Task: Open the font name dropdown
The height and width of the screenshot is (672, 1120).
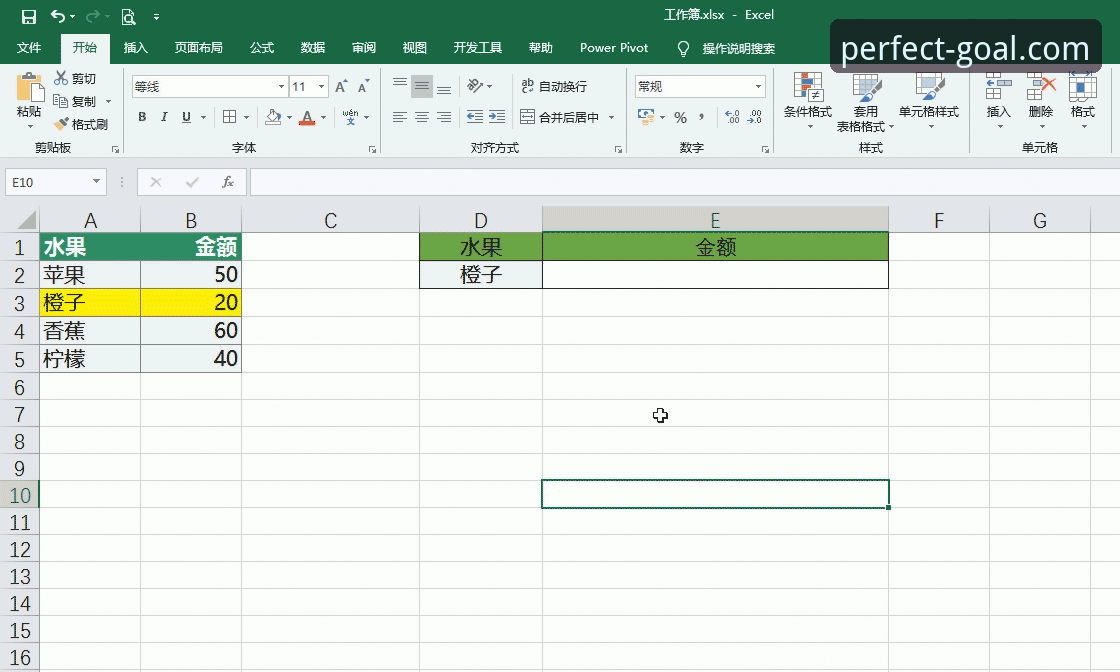Action: 281,86
